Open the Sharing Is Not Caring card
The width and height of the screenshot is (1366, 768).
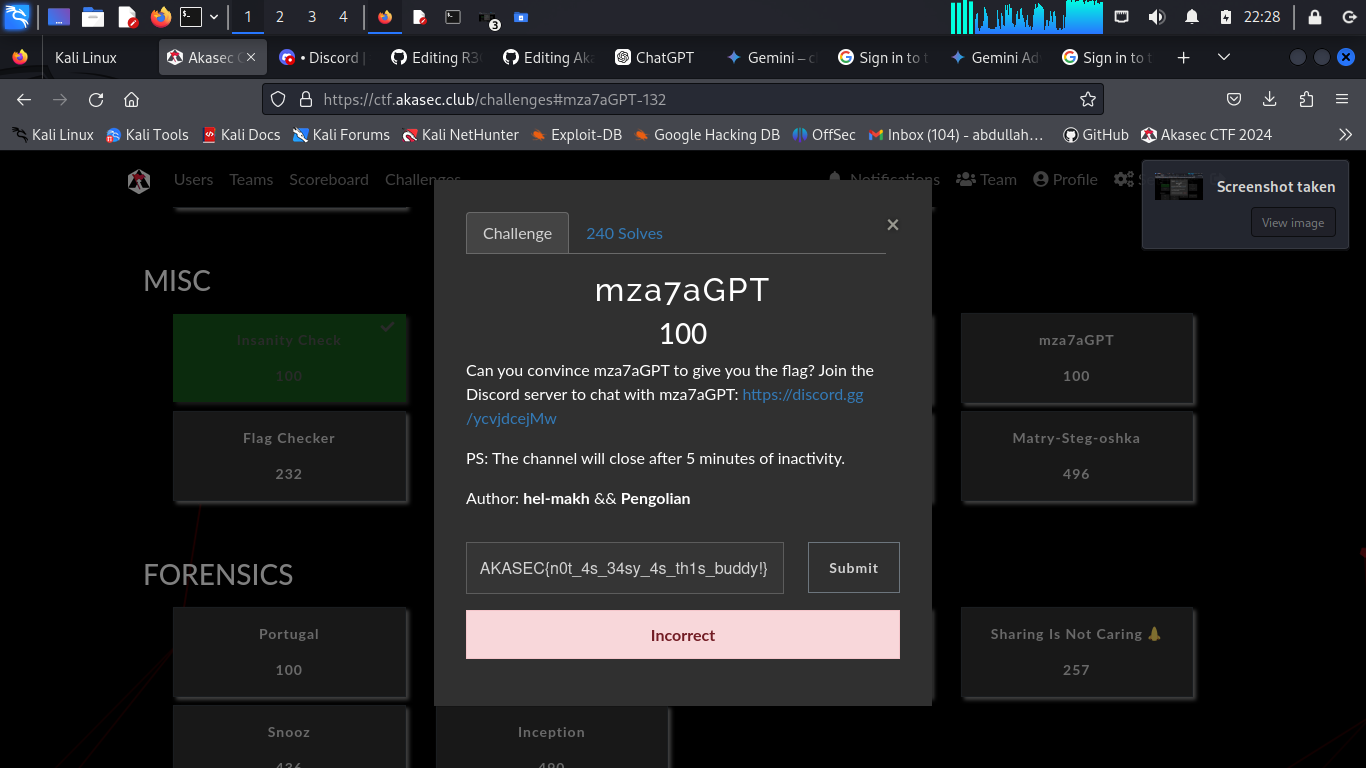[1077, 652]
